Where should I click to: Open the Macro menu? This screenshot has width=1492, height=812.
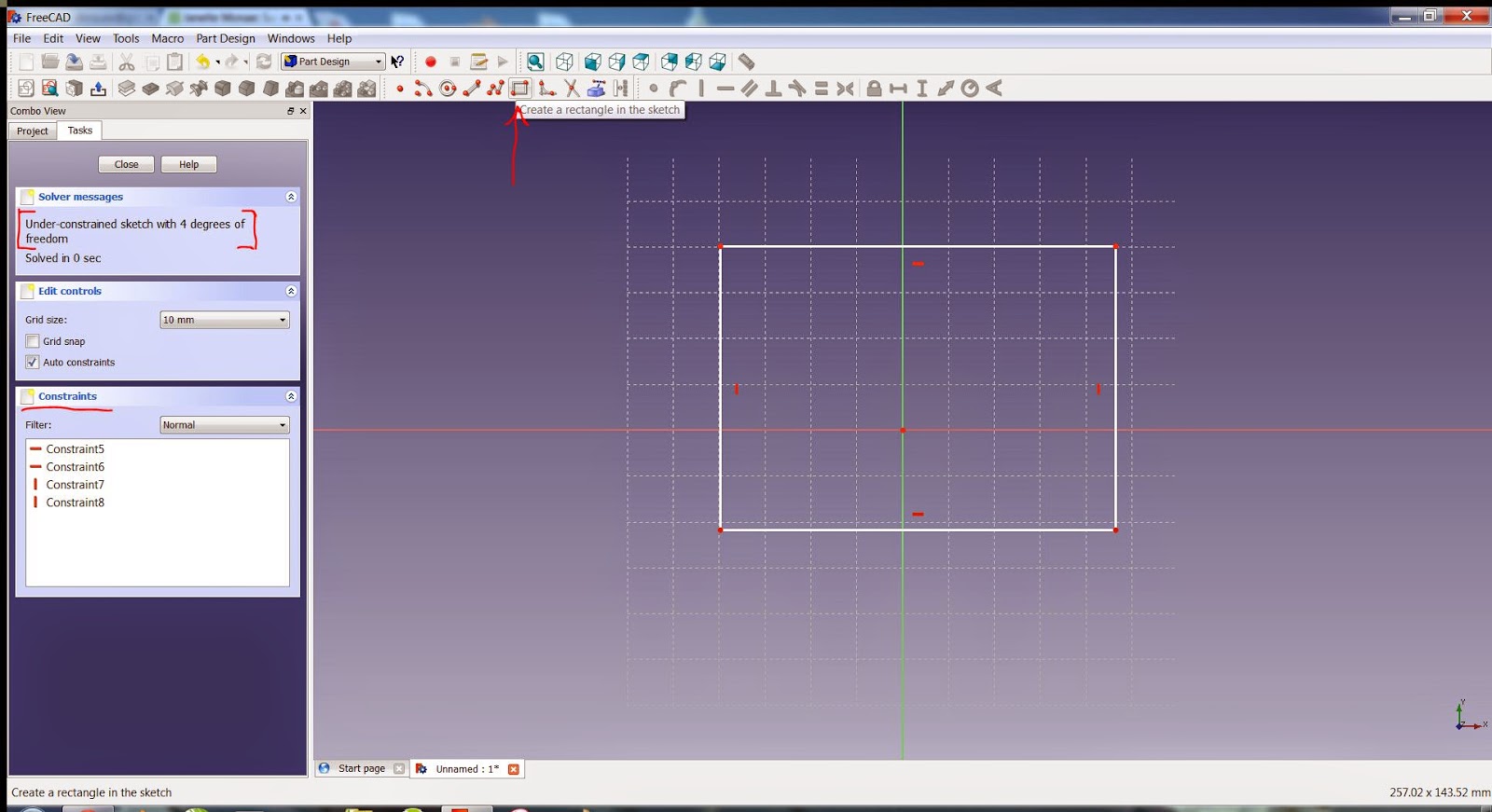168,38
